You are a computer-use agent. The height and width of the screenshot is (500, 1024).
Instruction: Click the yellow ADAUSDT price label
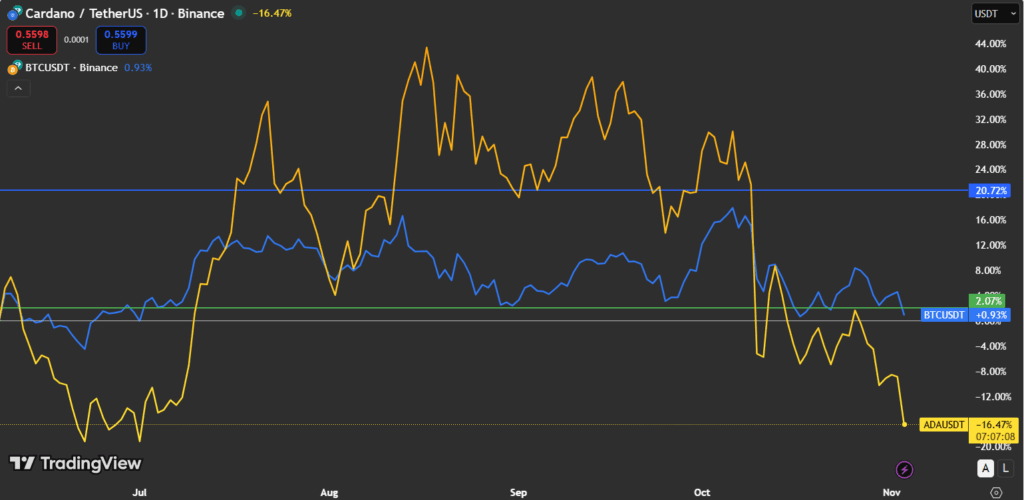tap(944, 425)
